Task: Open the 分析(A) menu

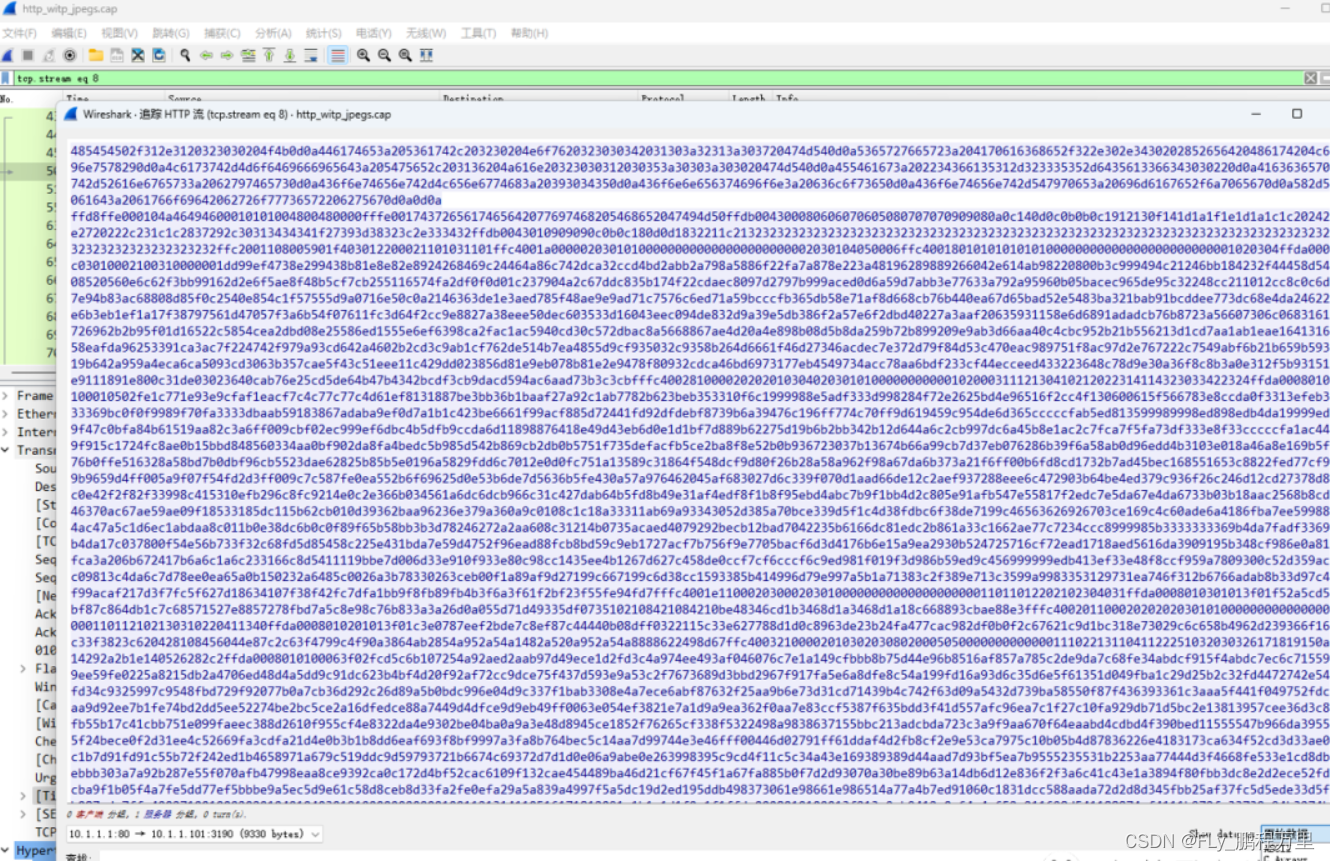Action: pyautogui.click(x=273, y=33)
